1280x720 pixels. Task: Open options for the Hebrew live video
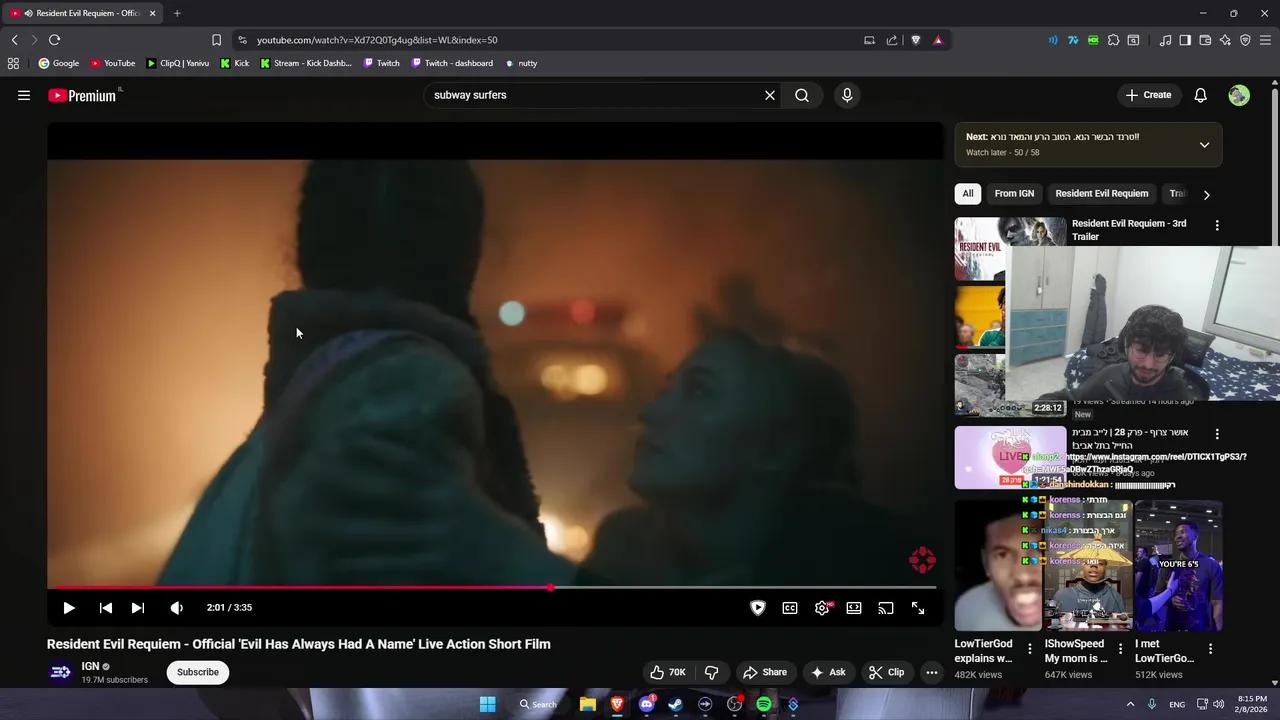[x=1217, y=434]
